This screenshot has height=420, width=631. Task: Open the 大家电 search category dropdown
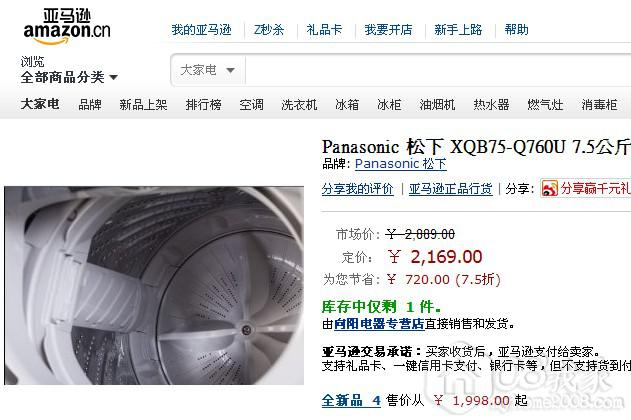pos(208,70)
